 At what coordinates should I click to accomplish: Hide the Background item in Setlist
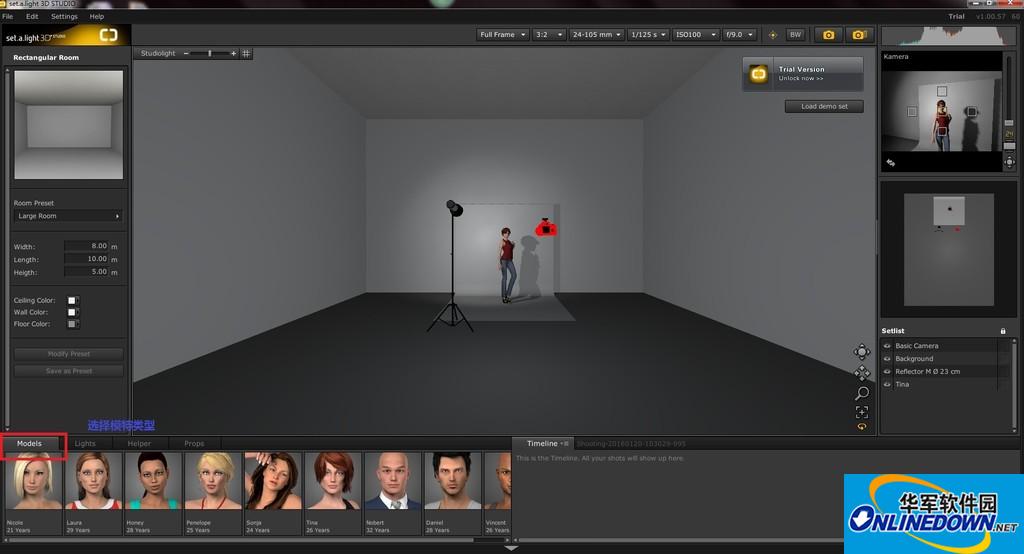pyautogui.click(x=887, y=359)
